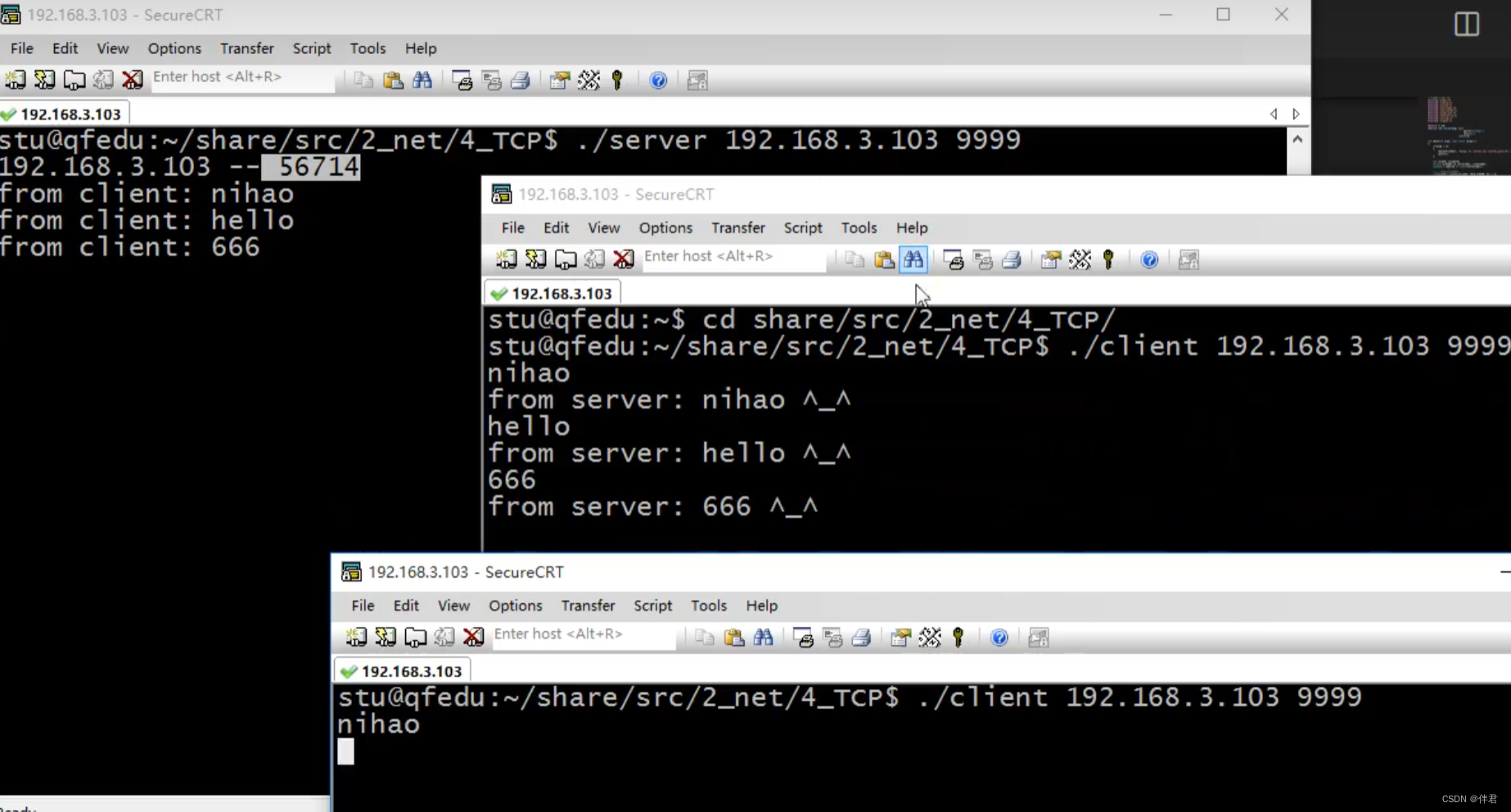Viewport: 1511px width, 812px height.
Task: Click Print icon in middle window toolbar
Action: pyautogui.click(x=1012, y=259)
